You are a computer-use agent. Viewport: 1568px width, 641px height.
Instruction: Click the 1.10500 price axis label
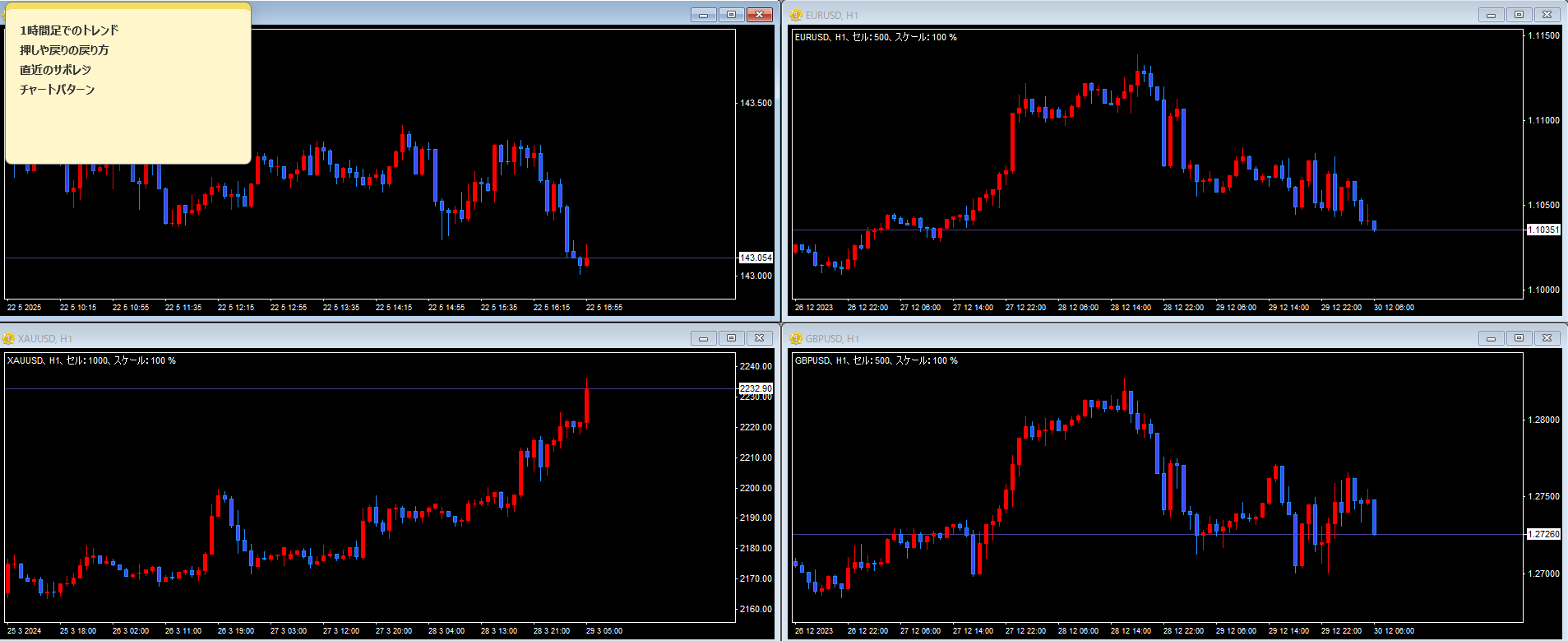(x=1543, y=205)
